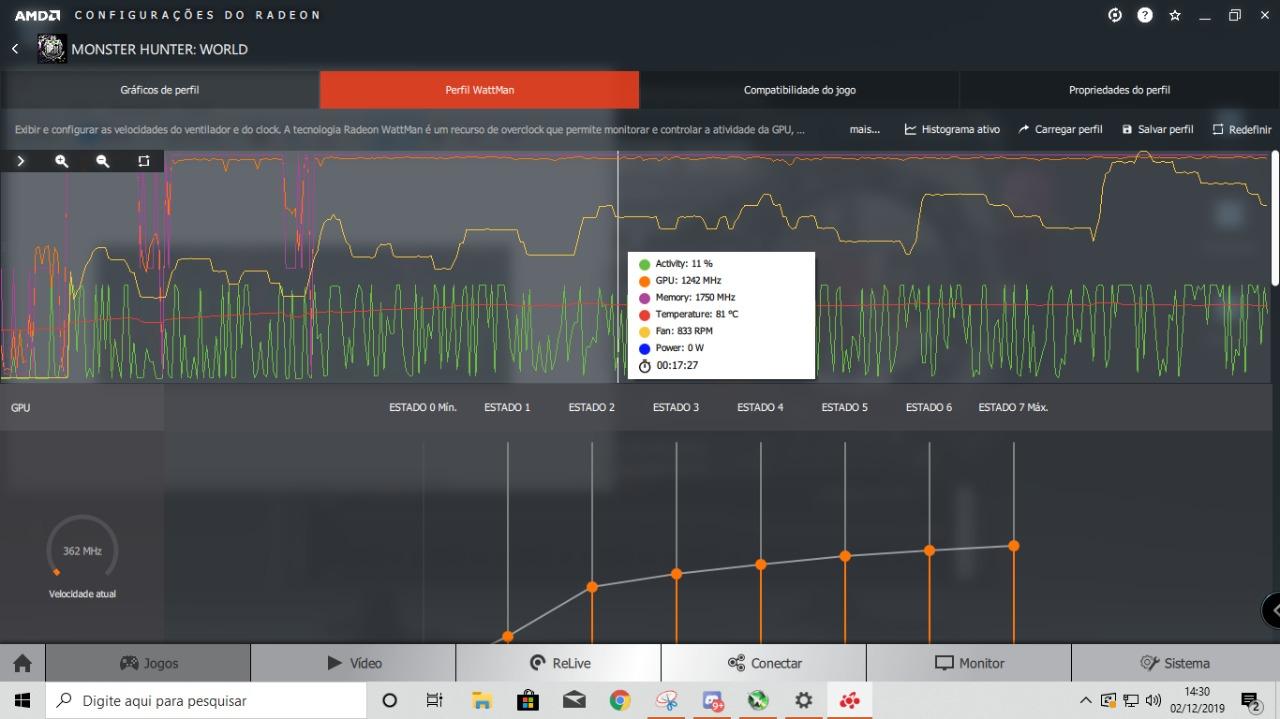Open the Radeon updates notification icon
This screenshot has height=719, width=1280.
point(1115,15)
